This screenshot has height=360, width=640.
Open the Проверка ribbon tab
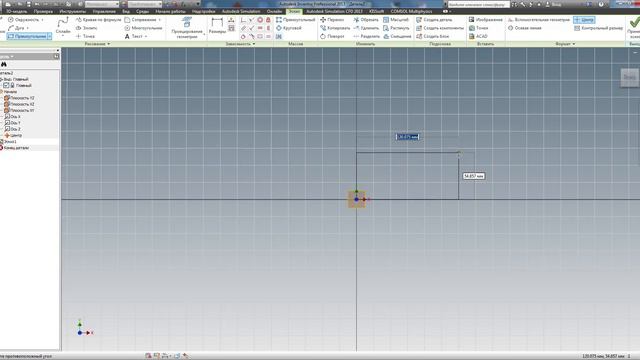pos(43,11)
